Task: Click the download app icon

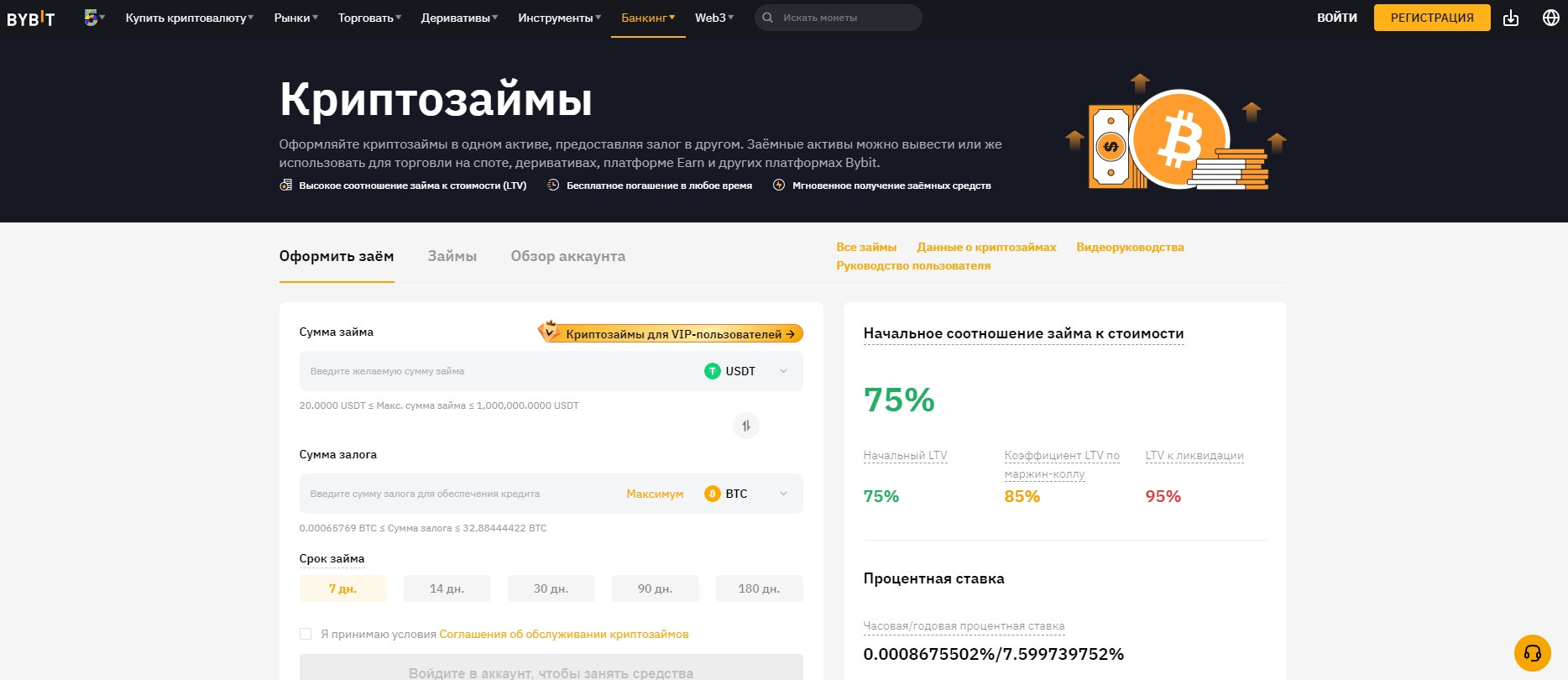Action: point(1511,18)
